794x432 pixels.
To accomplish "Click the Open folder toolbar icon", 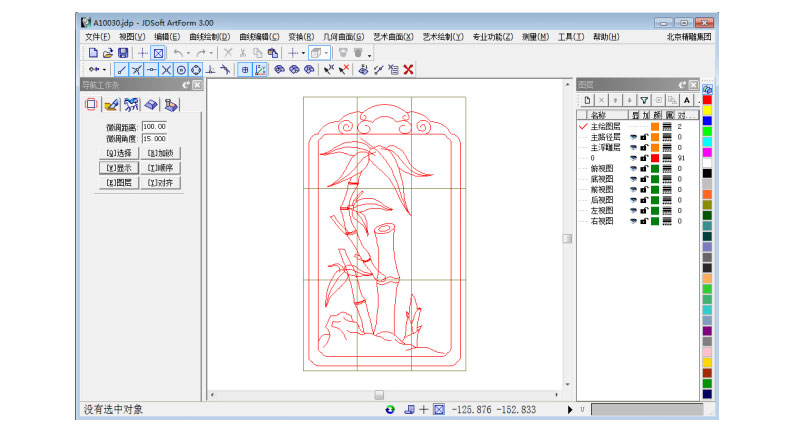I will pyautogui.click(x=108, y=52).
